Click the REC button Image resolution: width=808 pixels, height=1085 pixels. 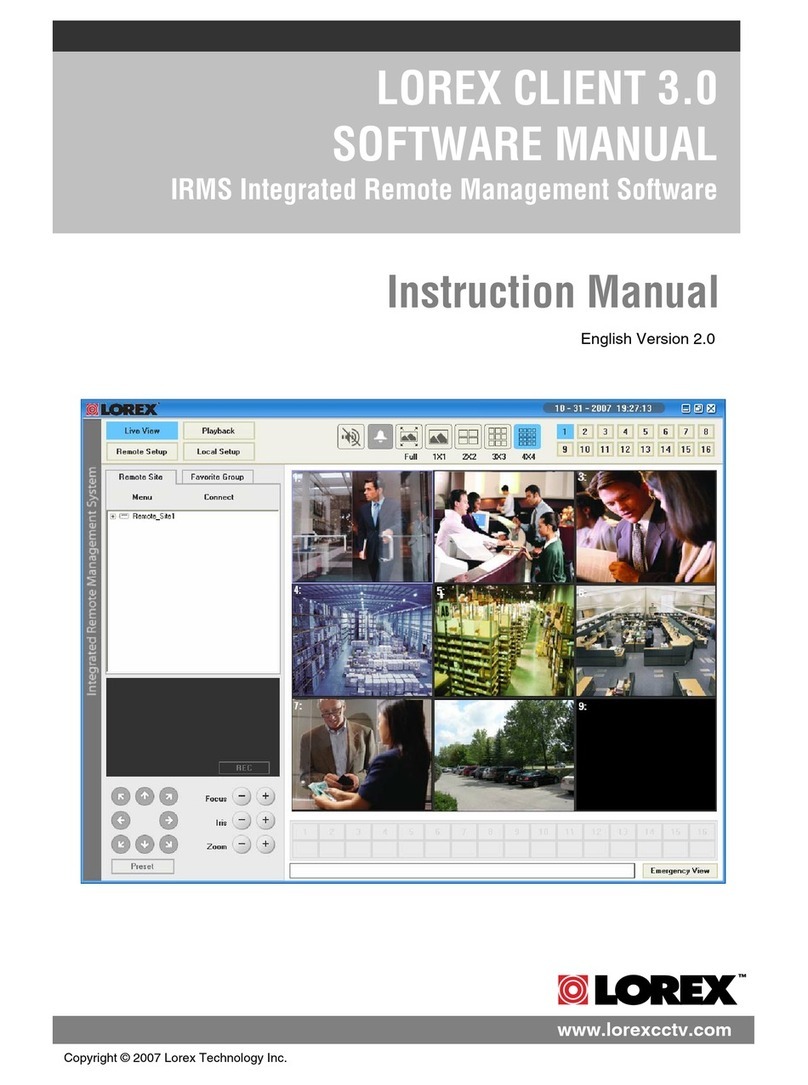[244, 768]
